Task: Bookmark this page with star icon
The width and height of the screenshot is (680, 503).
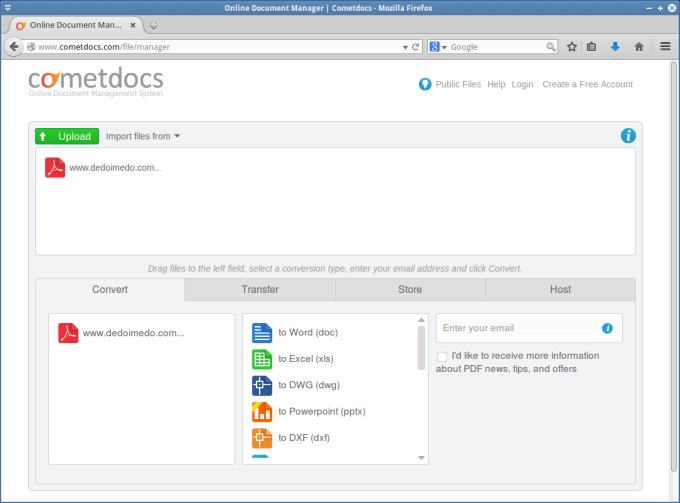Action: pyautogui.click(x=572, y=46)
